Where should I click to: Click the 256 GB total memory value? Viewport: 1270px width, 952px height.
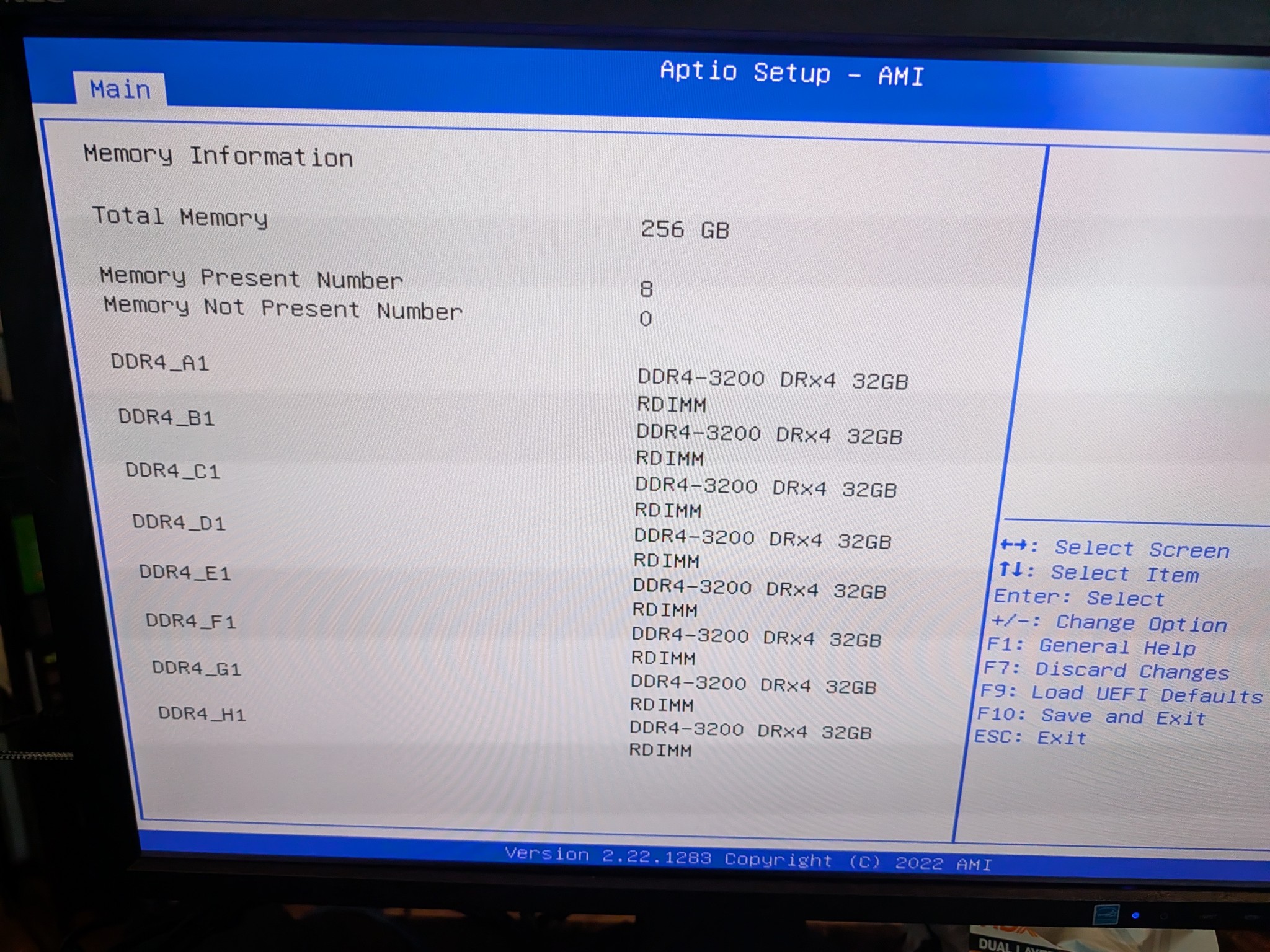coord(685,229)
